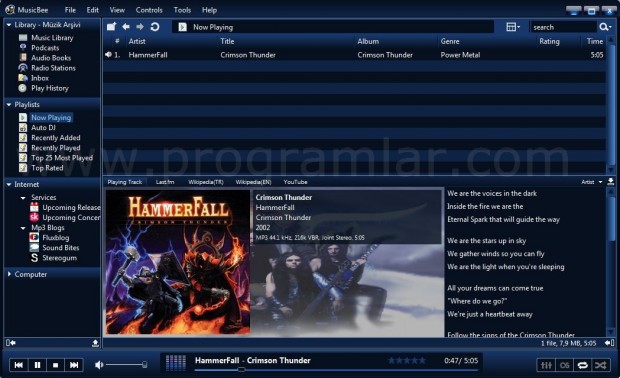The height and width of the screenshot is (378, 620).
Task: Open the Help menu
Action: point(209,10)
